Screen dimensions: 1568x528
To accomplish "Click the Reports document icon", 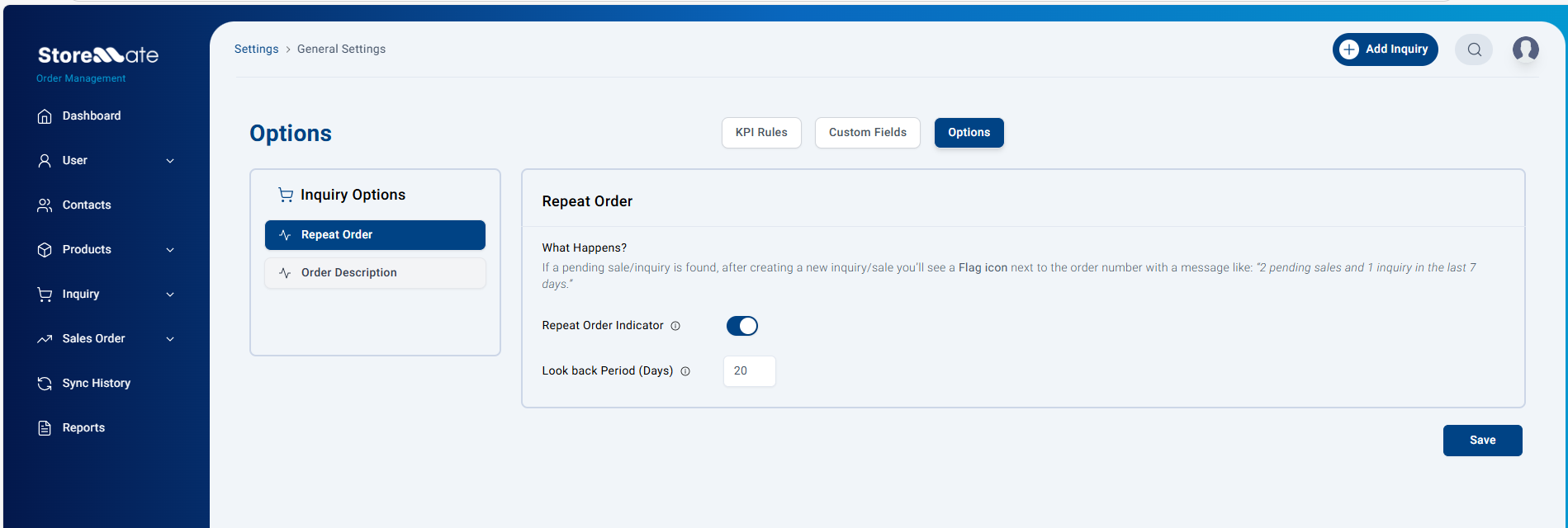I will click(45, 428).
